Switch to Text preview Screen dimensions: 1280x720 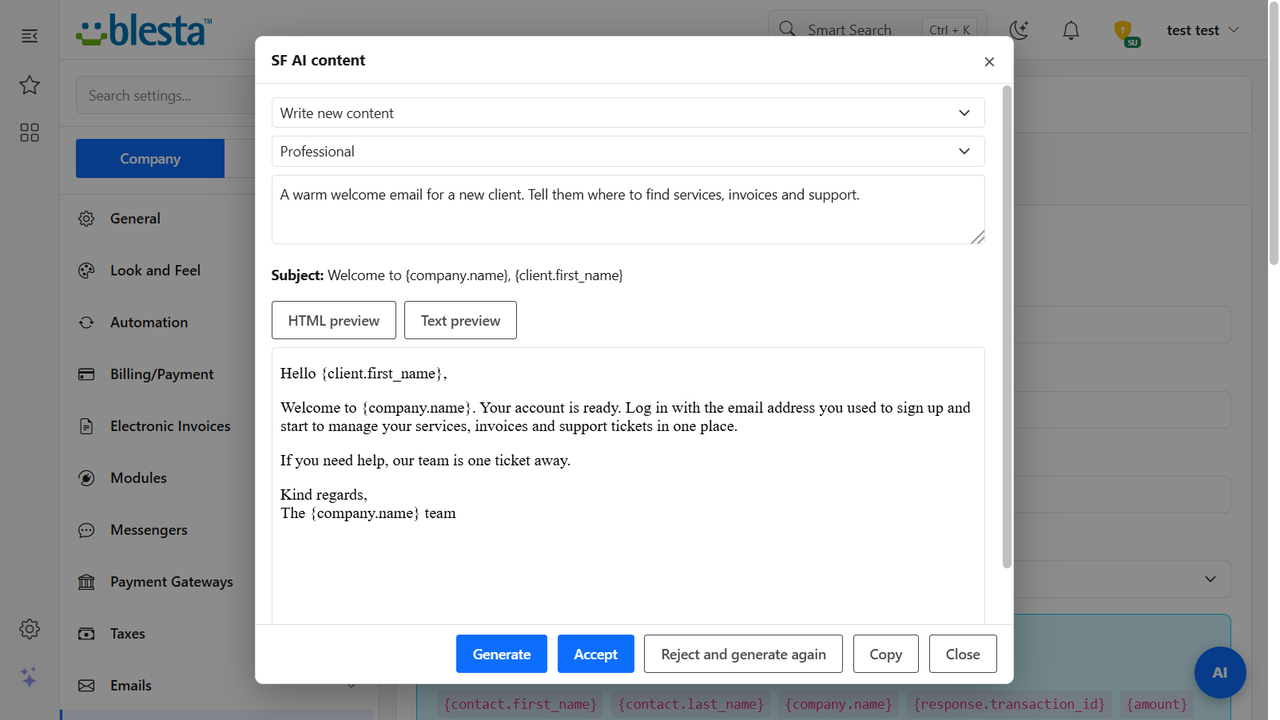tap(460, 320)
